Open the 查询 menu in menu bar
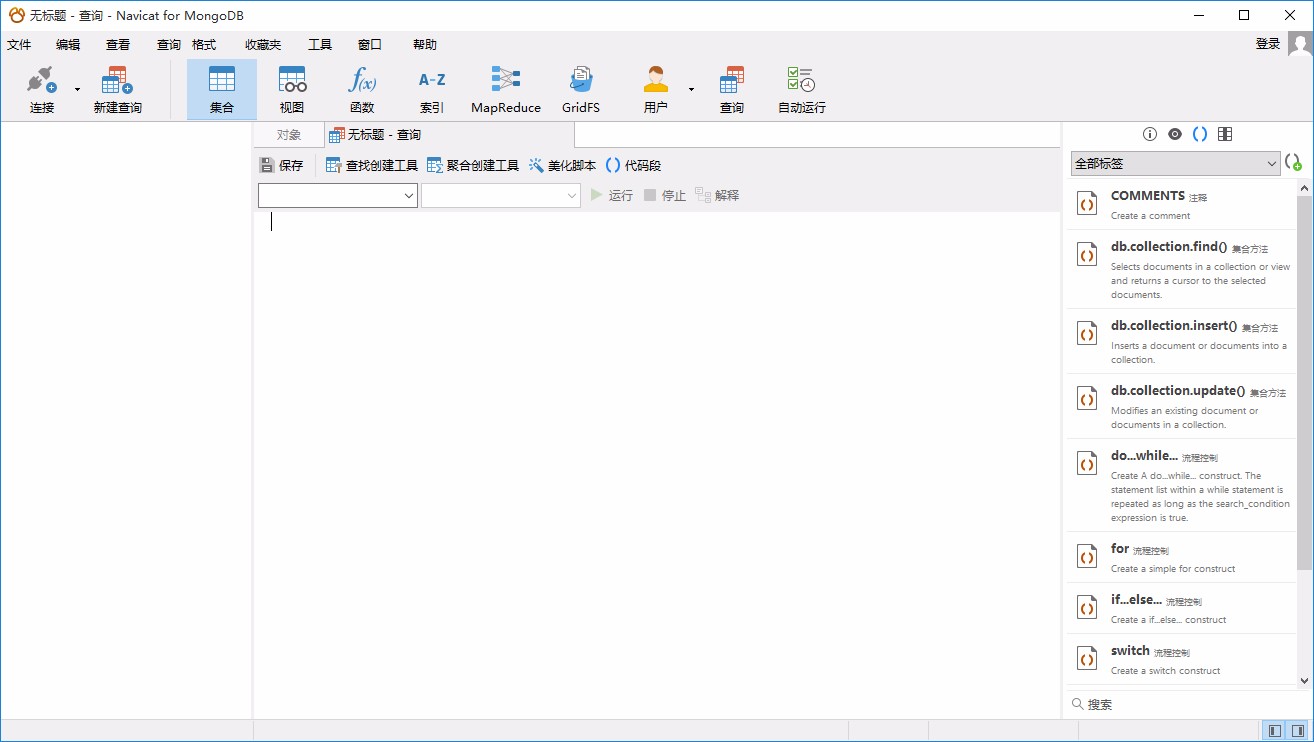Screen dimensions: 1314x742 (x=169, y=45)
